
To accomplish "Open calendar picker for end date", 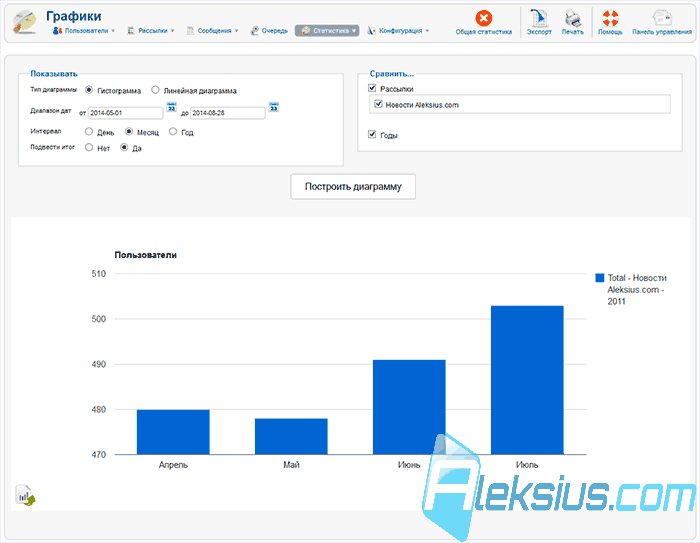I will pyautogui.click(x=274, y=107).
